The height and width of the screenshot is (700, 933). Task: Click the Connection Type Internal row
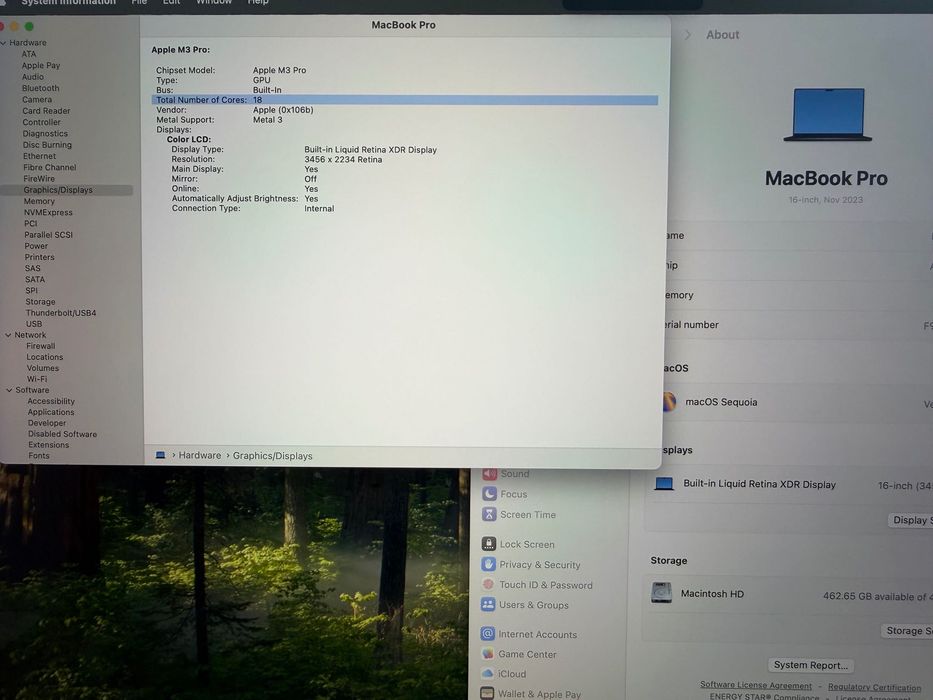click(x=253, y=208)
